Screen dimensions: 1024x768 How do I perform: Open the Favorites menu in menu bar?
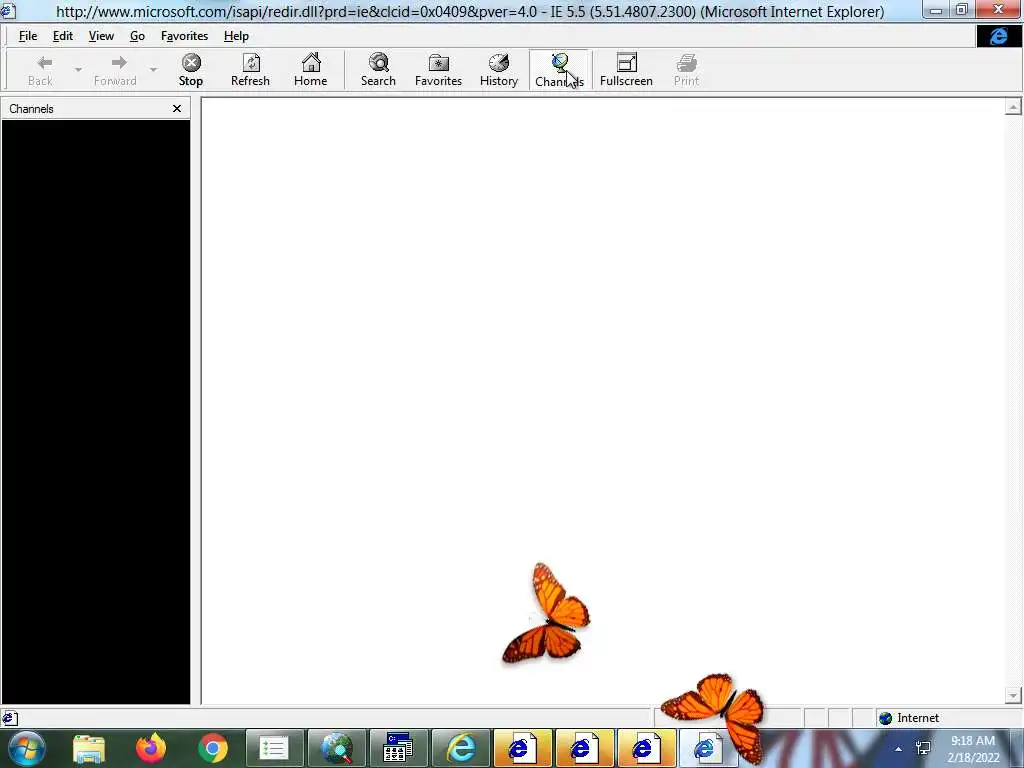184,36
